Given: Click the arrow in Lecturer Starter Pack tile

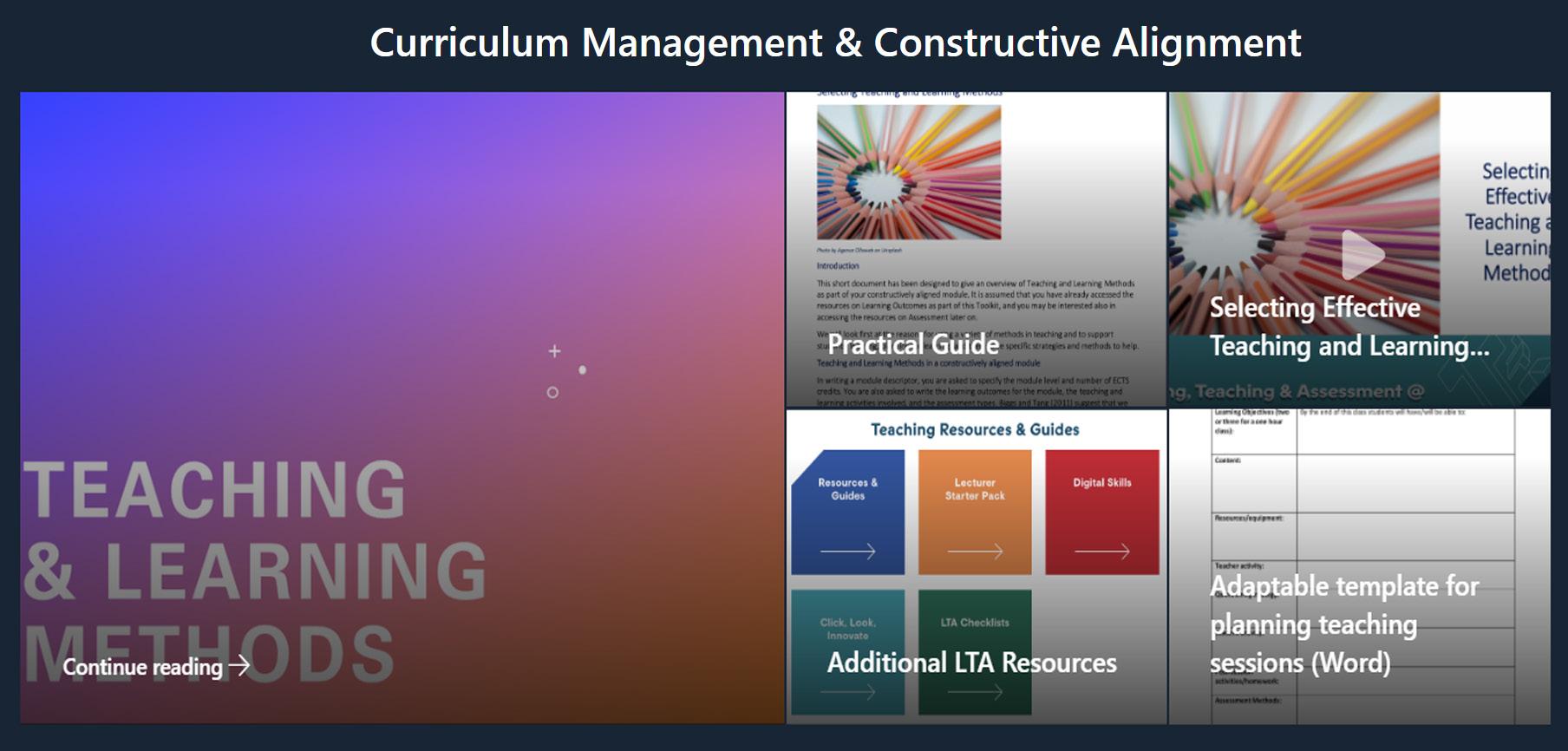Looking at the screenshot, I should (975, 551).
